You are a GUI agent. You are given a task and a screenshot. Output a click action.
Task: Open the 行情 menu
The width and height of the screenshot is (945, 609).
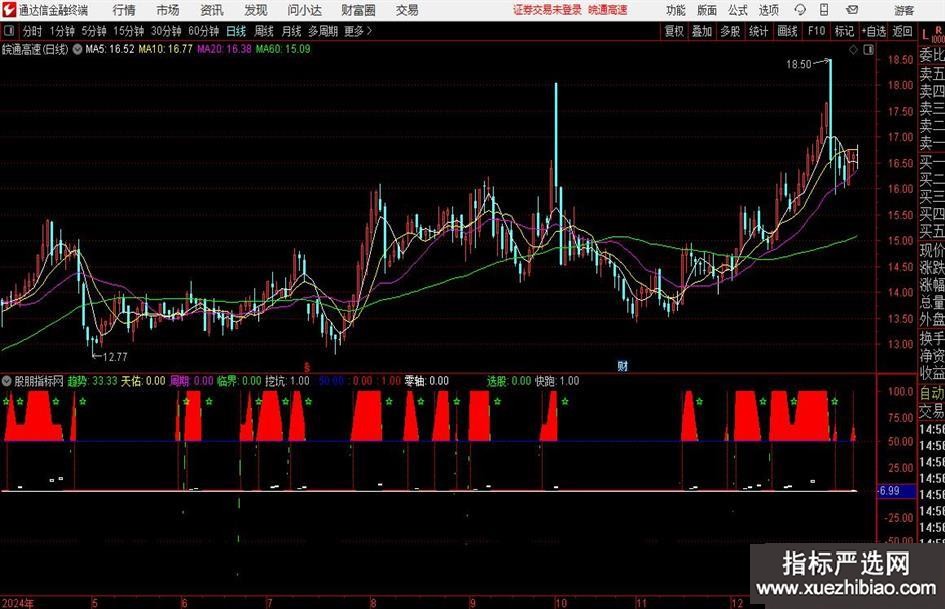point(124,10)
